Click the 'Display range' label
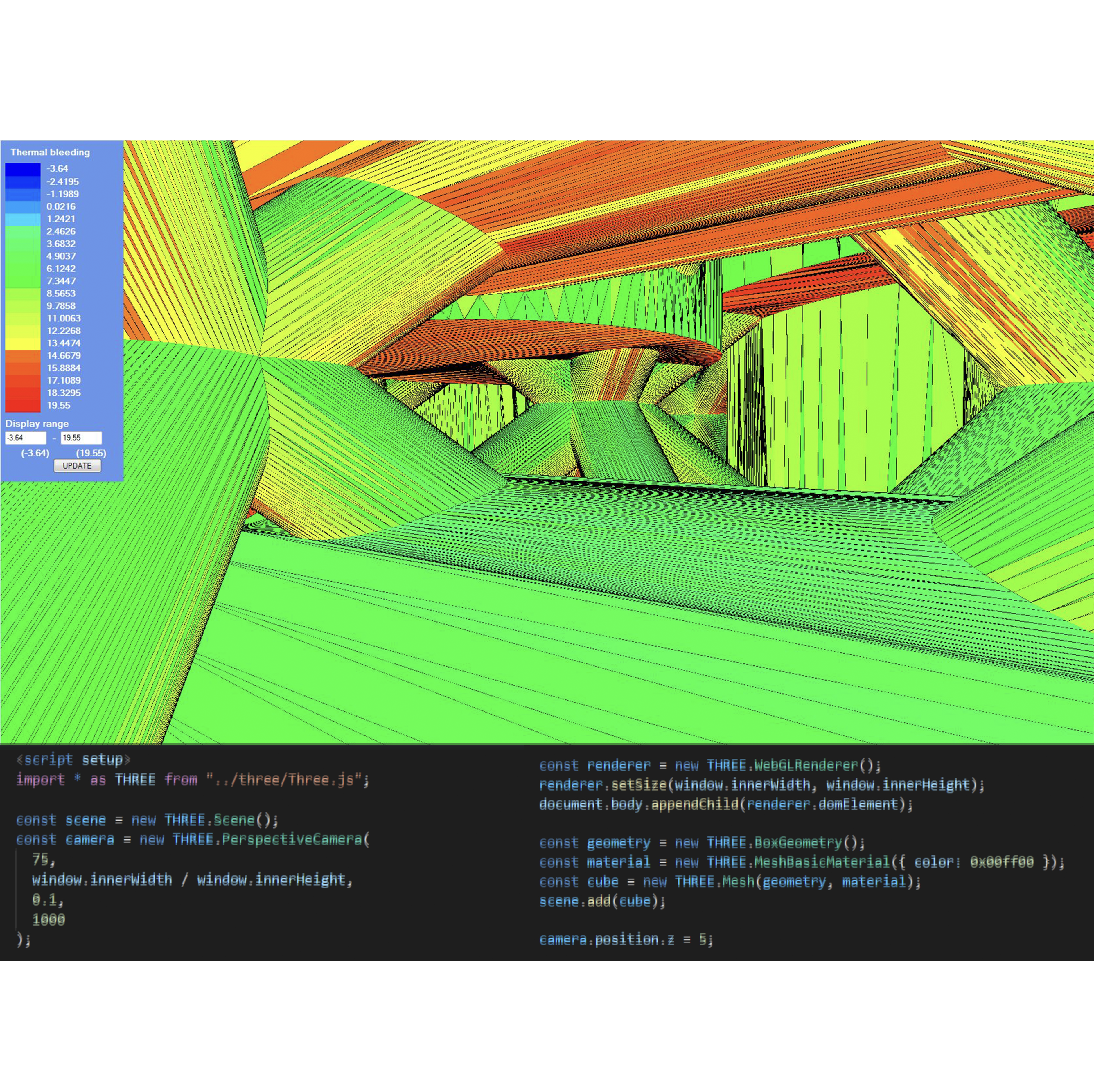This screenshot has width=1094, height=1092. [37, 423]
